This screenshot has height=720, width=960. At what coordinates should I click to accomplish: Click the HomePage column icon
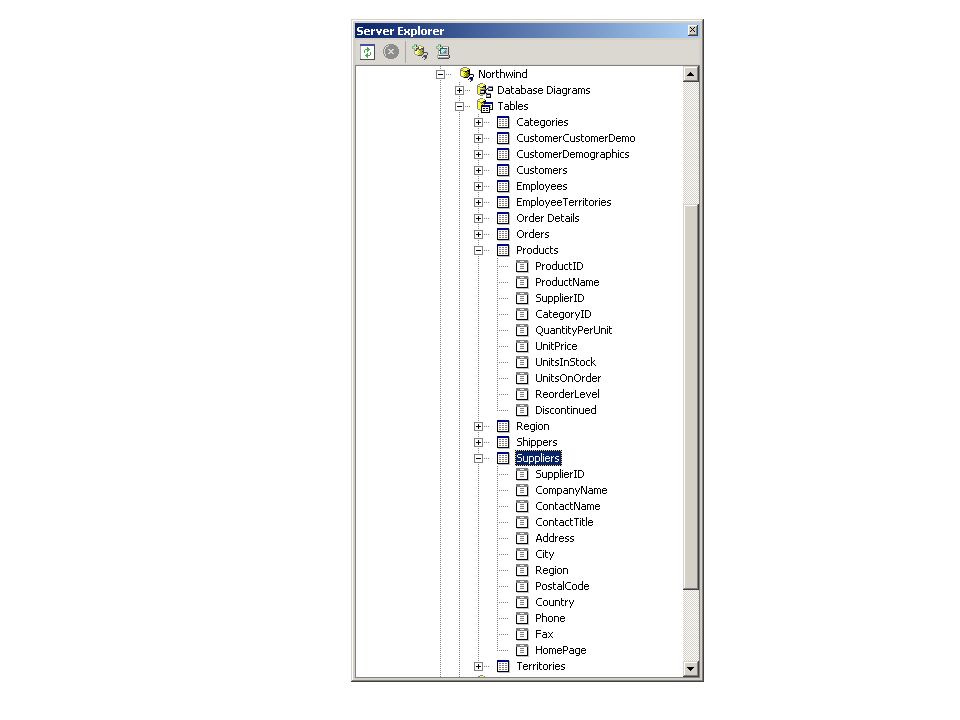[522, 650]
